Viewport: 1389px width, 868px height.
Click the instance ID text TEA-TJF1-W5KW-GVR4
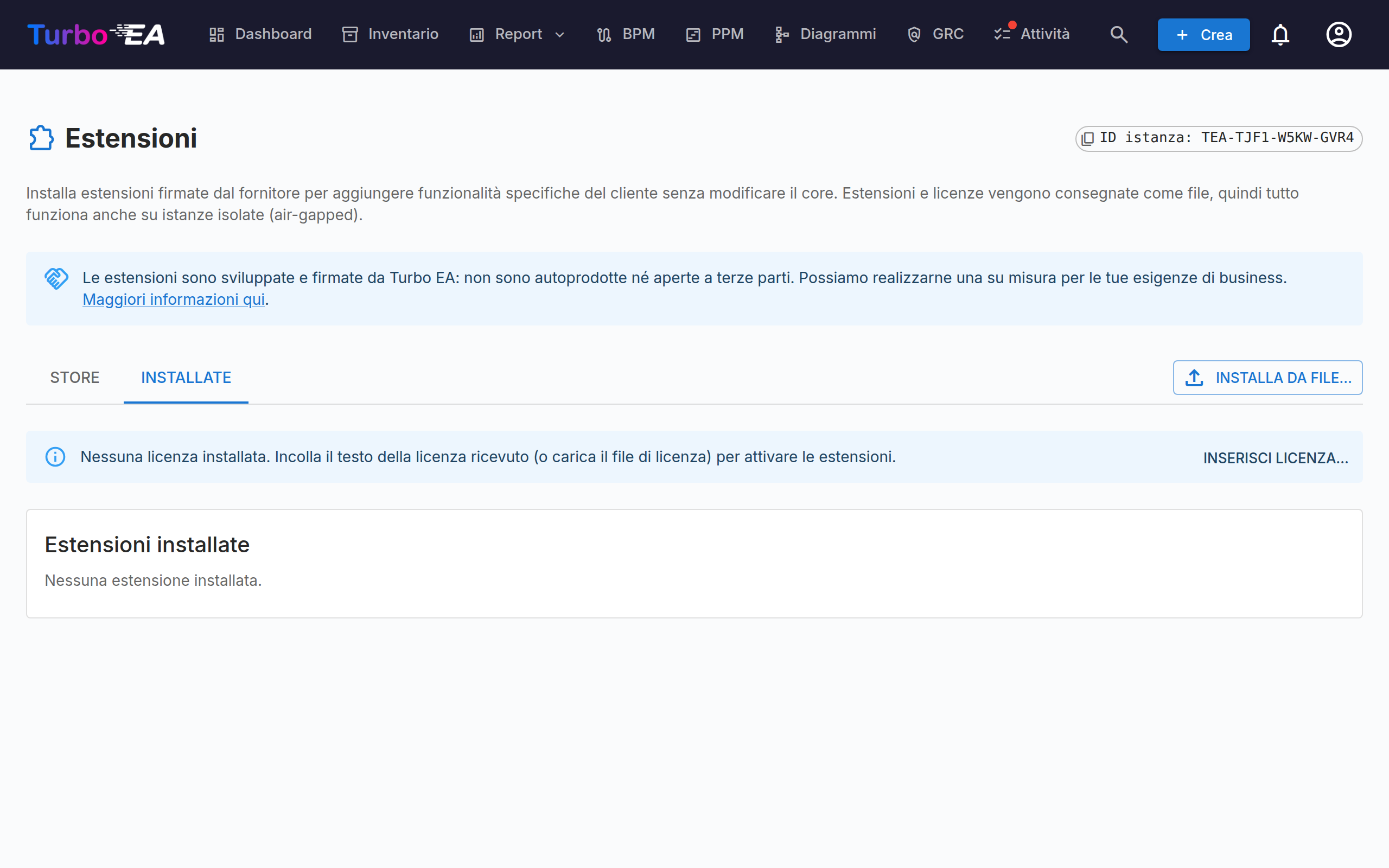(x=1278, y=138)
